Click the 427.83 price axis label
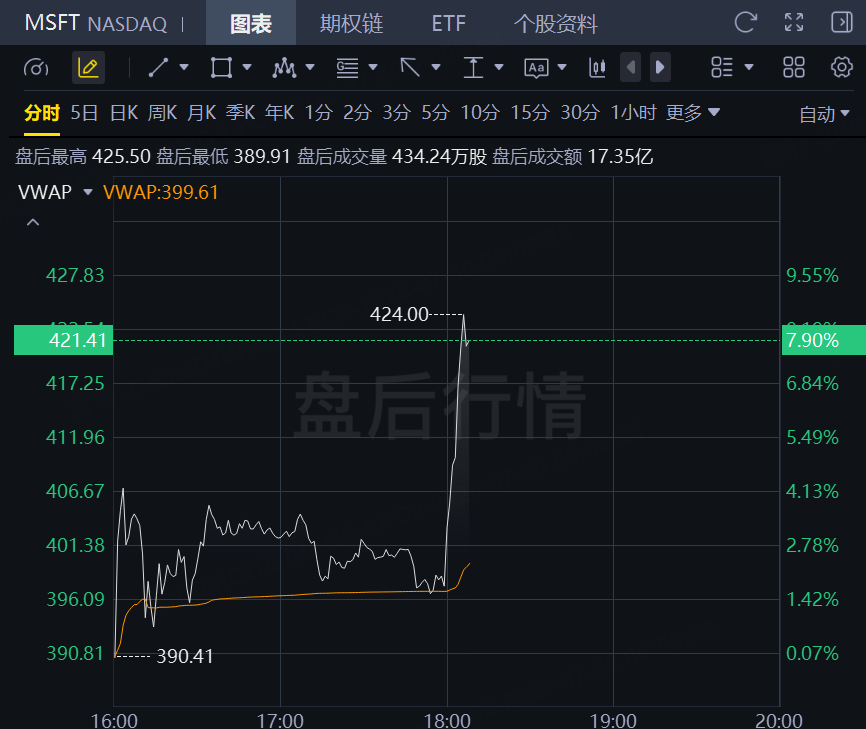 (x=75, y=275)
